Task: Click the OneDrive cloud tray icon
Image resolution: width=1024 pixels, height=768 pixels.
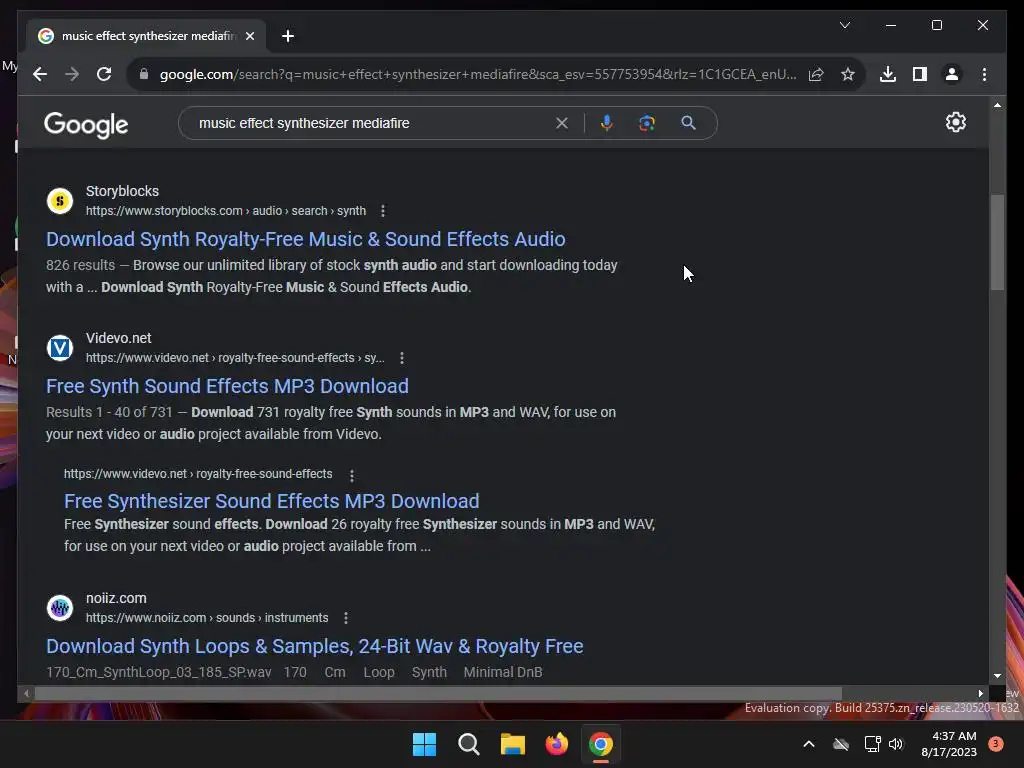Action: click(x=841, y=744)
